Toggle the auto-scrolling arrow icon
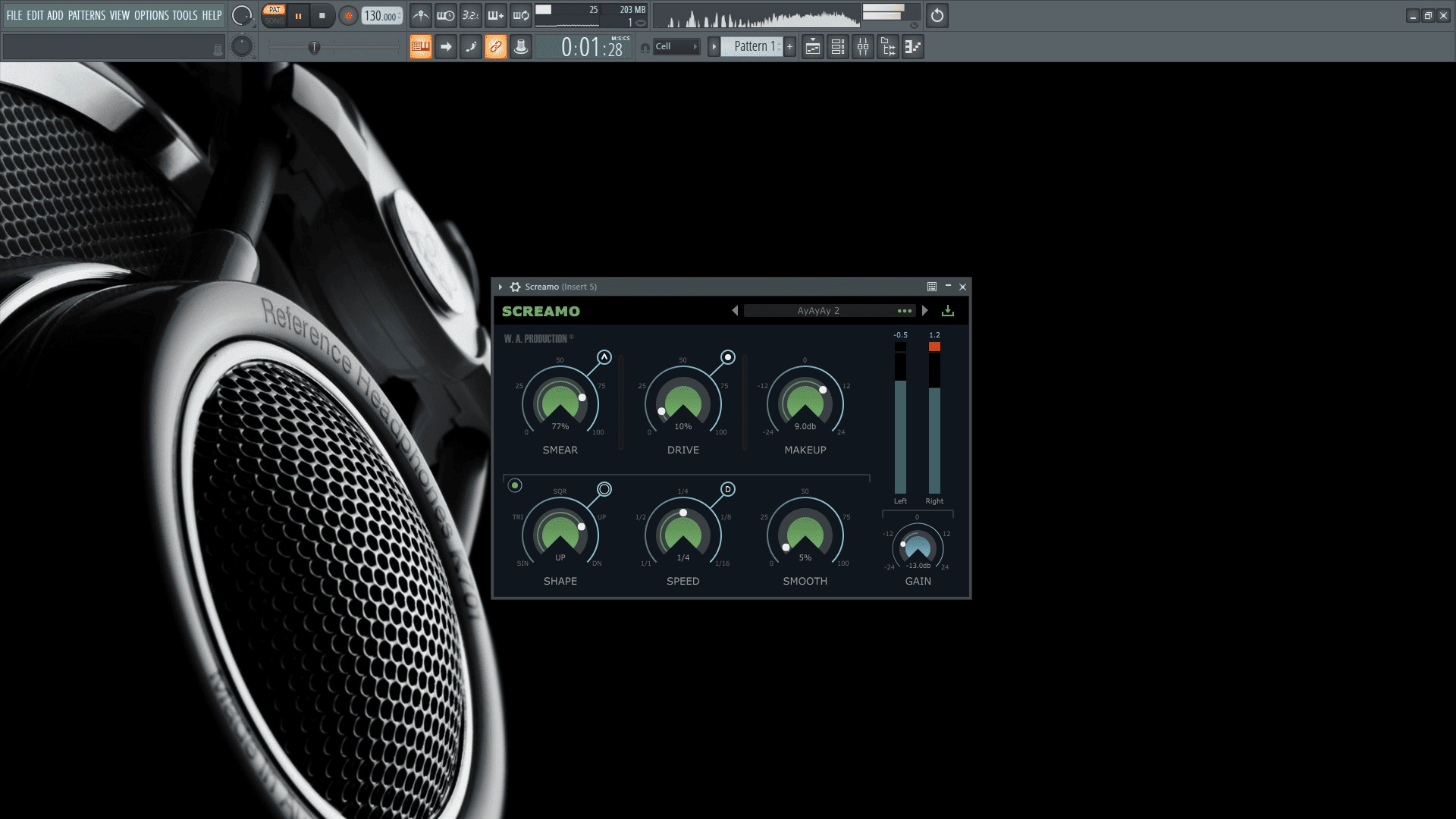The width and height of the screenshot is (1456, 819). pyautogui.click(x=446, y=47)
